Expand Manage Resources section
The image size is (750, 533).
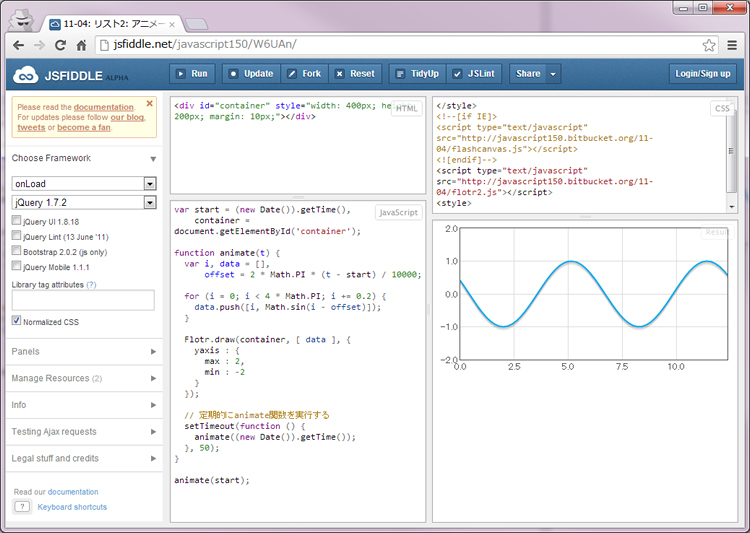[84, 378]
